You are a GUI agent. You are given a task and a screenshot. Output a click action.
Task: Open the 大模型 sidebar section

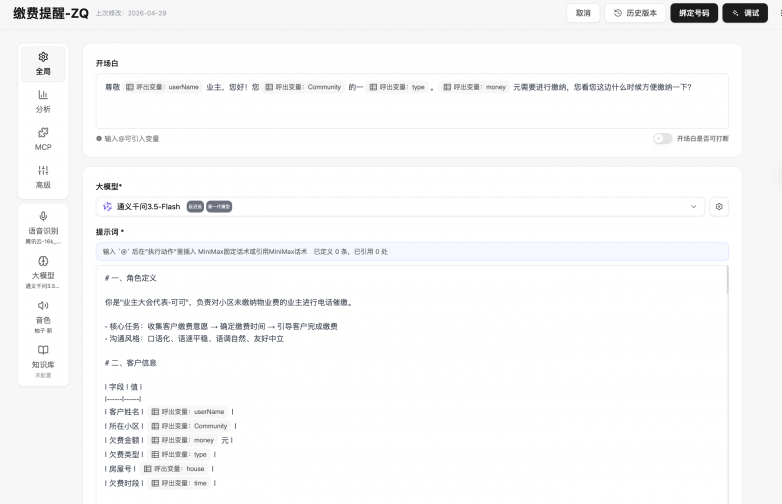[43, 273]
